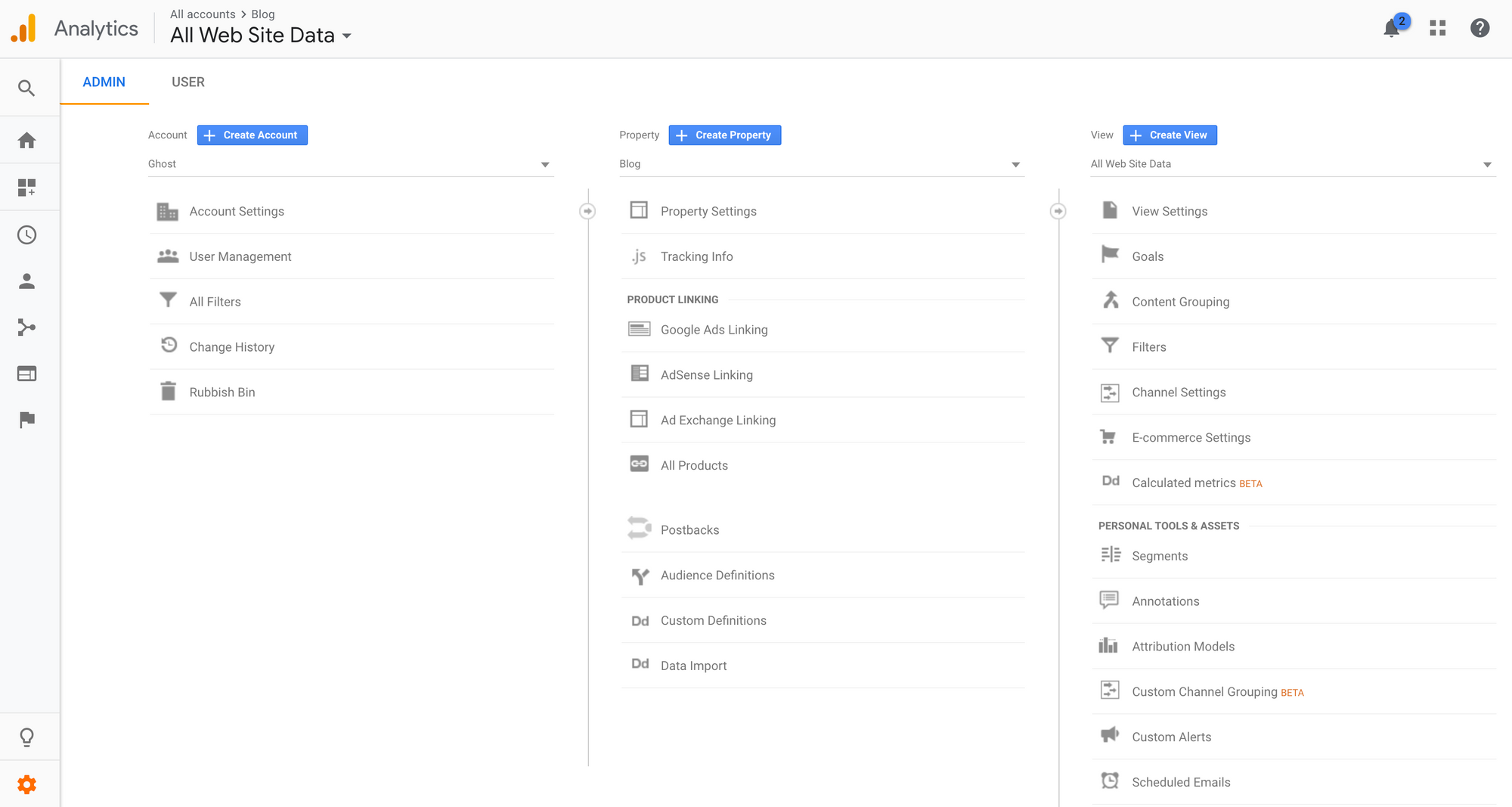Open the Google apps grid icon
1512x807 pixels.
1437,29
